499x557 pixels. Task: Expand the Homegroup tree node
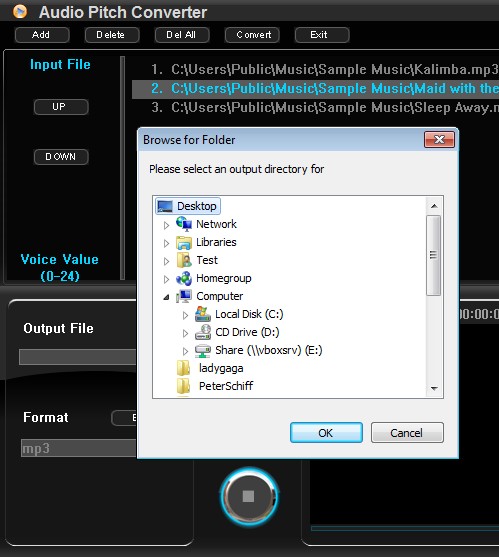click(x=166, y=280)
